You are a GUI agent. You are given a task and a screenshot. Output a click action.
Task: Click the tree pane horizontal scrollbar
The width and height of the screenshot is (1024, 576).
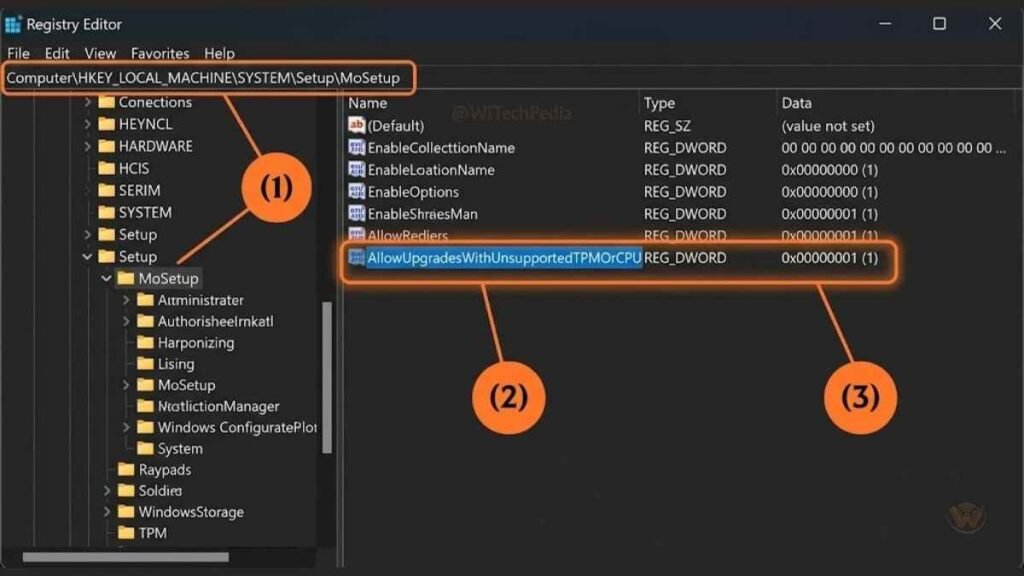pyautogui.click(x=125, y=557)
